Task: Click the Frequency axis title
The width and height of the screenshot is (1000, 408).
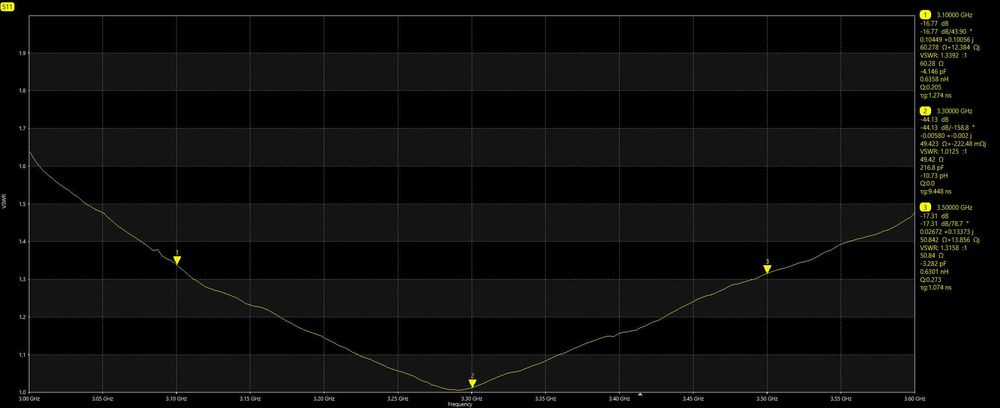Action: point(460,404)
